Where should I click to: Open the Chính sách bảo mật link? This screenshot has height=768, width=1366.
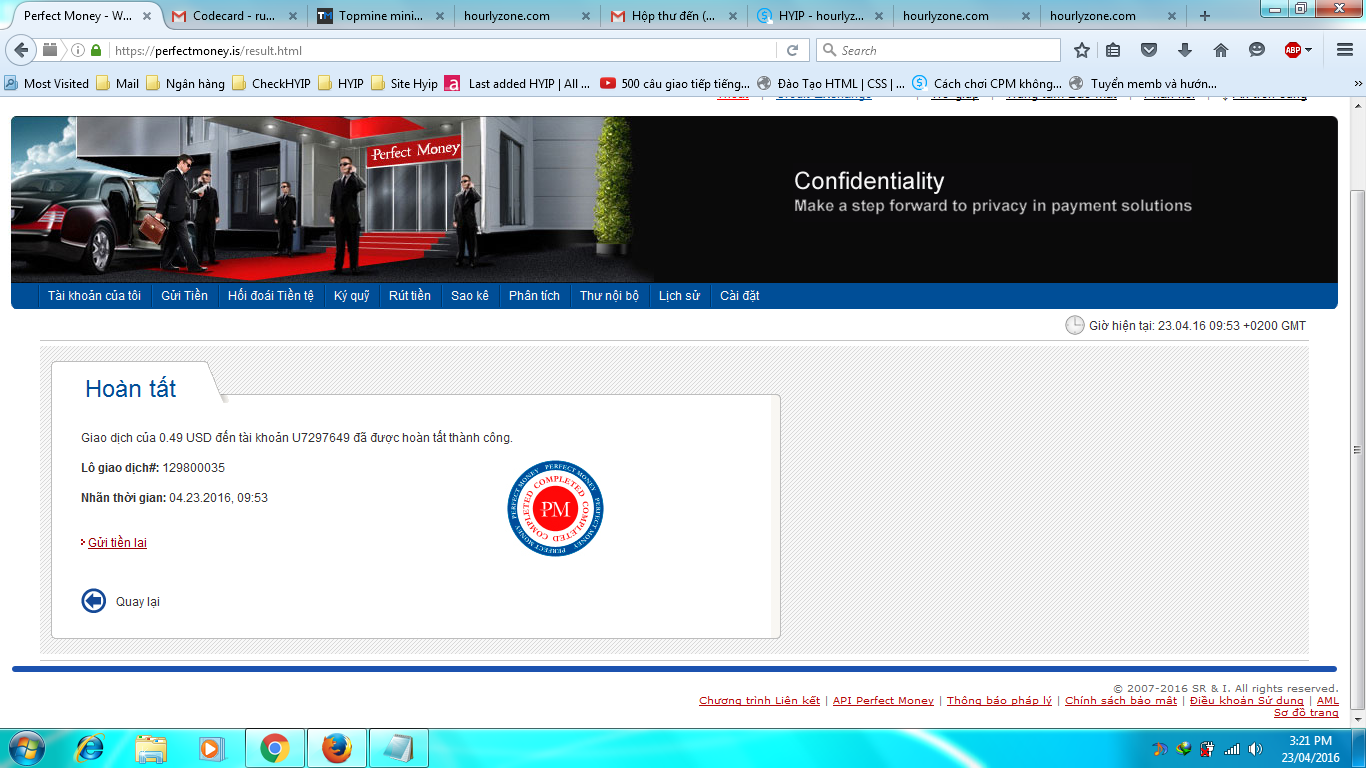click(x=1121, y=701)
